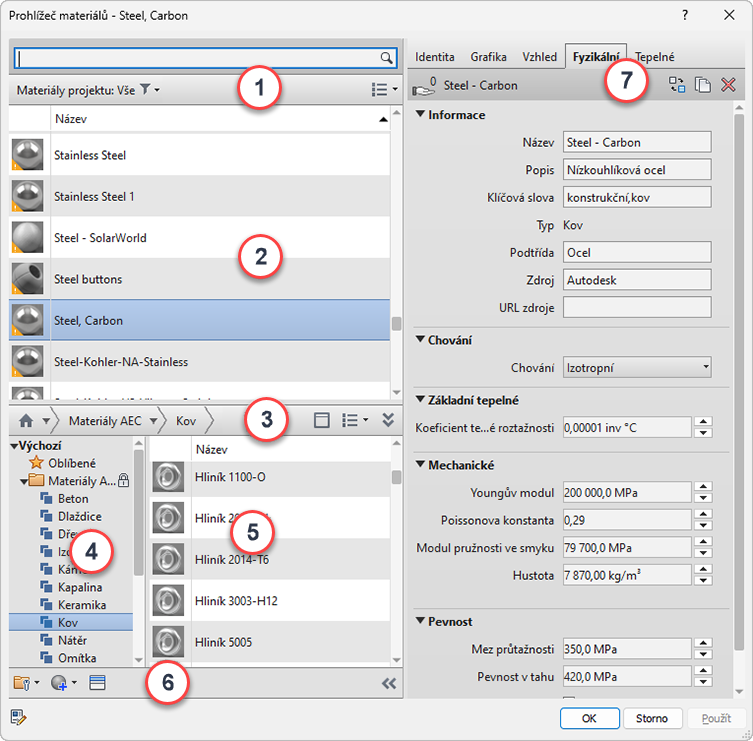Switch to the Tepelné tab
The height and width of the screenshot is (741, 753).
tap(655, 57)
